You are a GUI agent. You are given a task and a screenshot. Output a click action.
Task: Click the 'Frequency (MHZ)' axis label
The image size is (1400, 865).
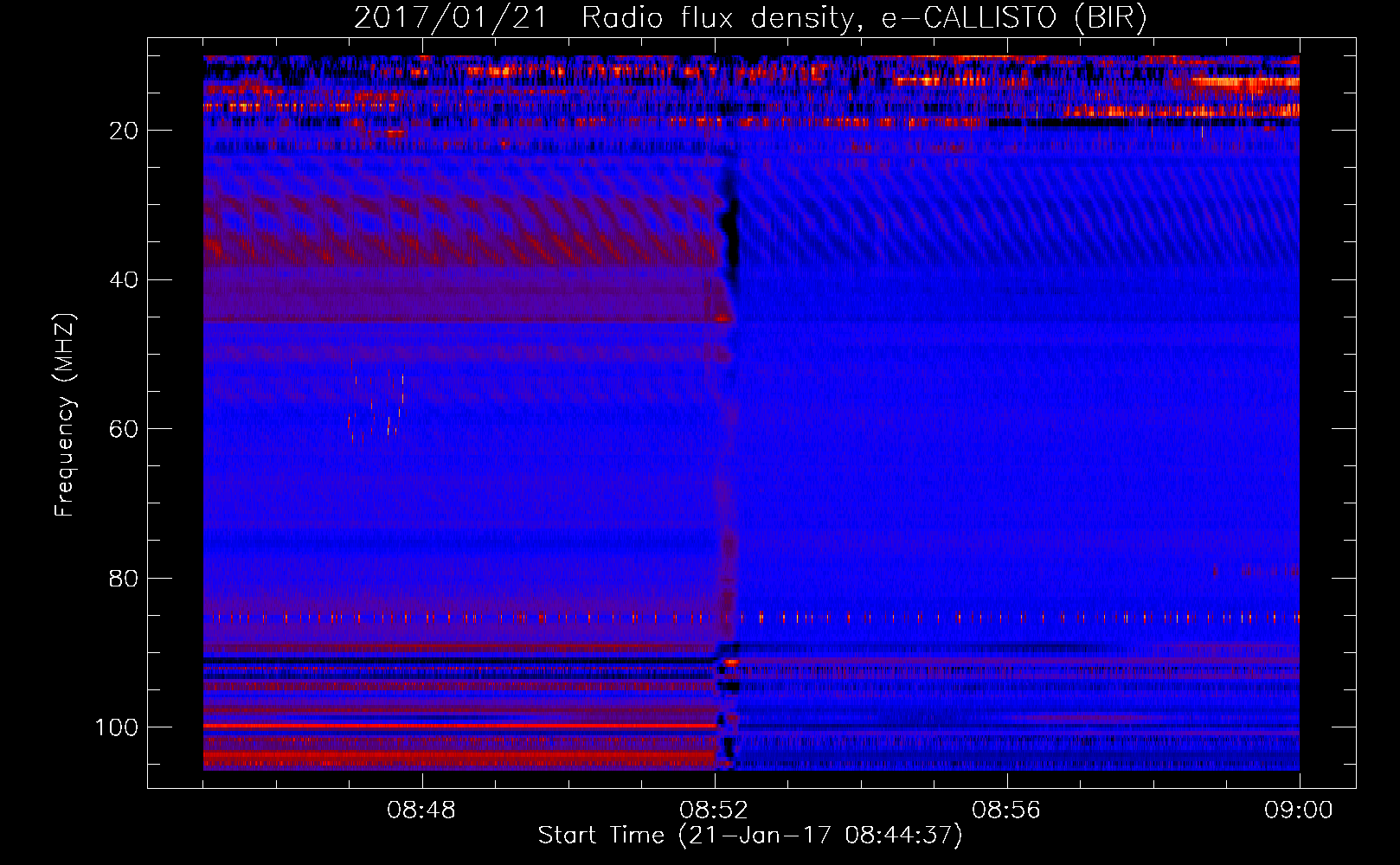click(x=65, y=414)
